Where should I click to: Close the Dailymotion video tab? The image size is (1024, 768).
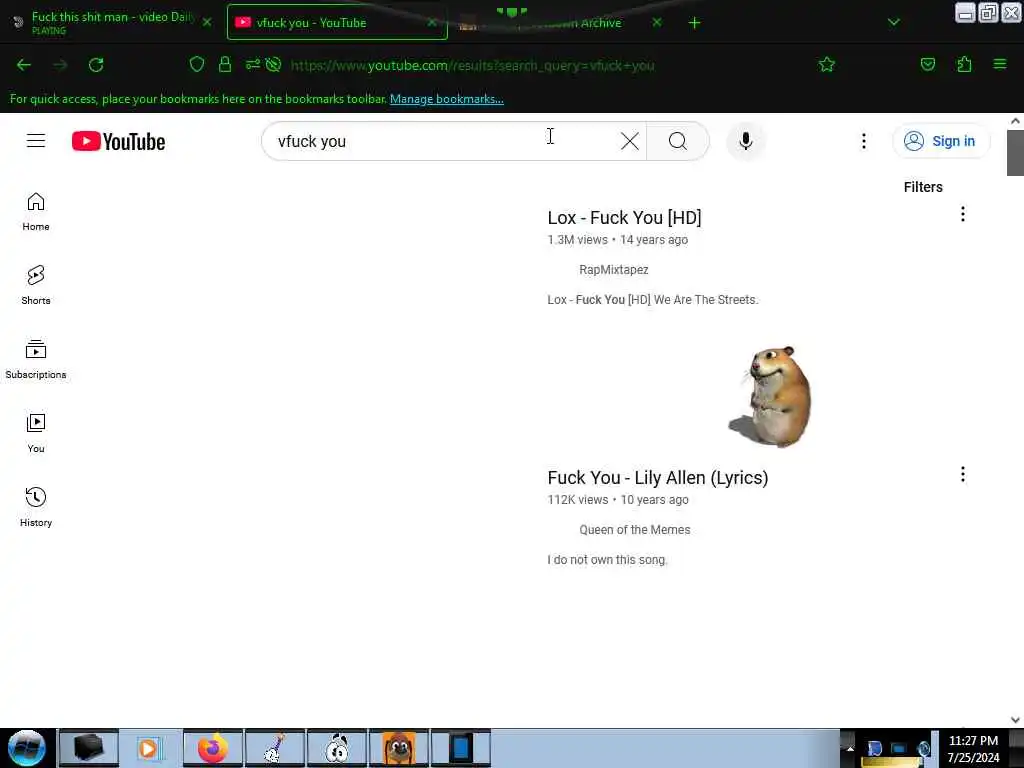click(207, 22)
